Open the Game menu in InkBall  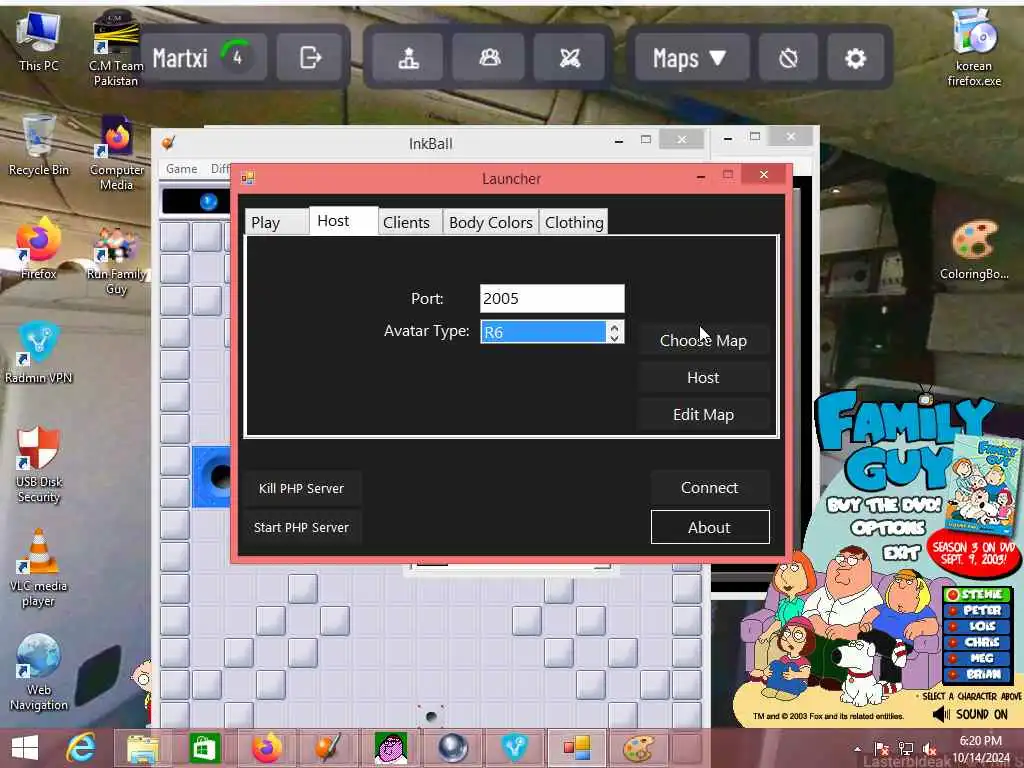pyautogui.click(x=181, y=168)
